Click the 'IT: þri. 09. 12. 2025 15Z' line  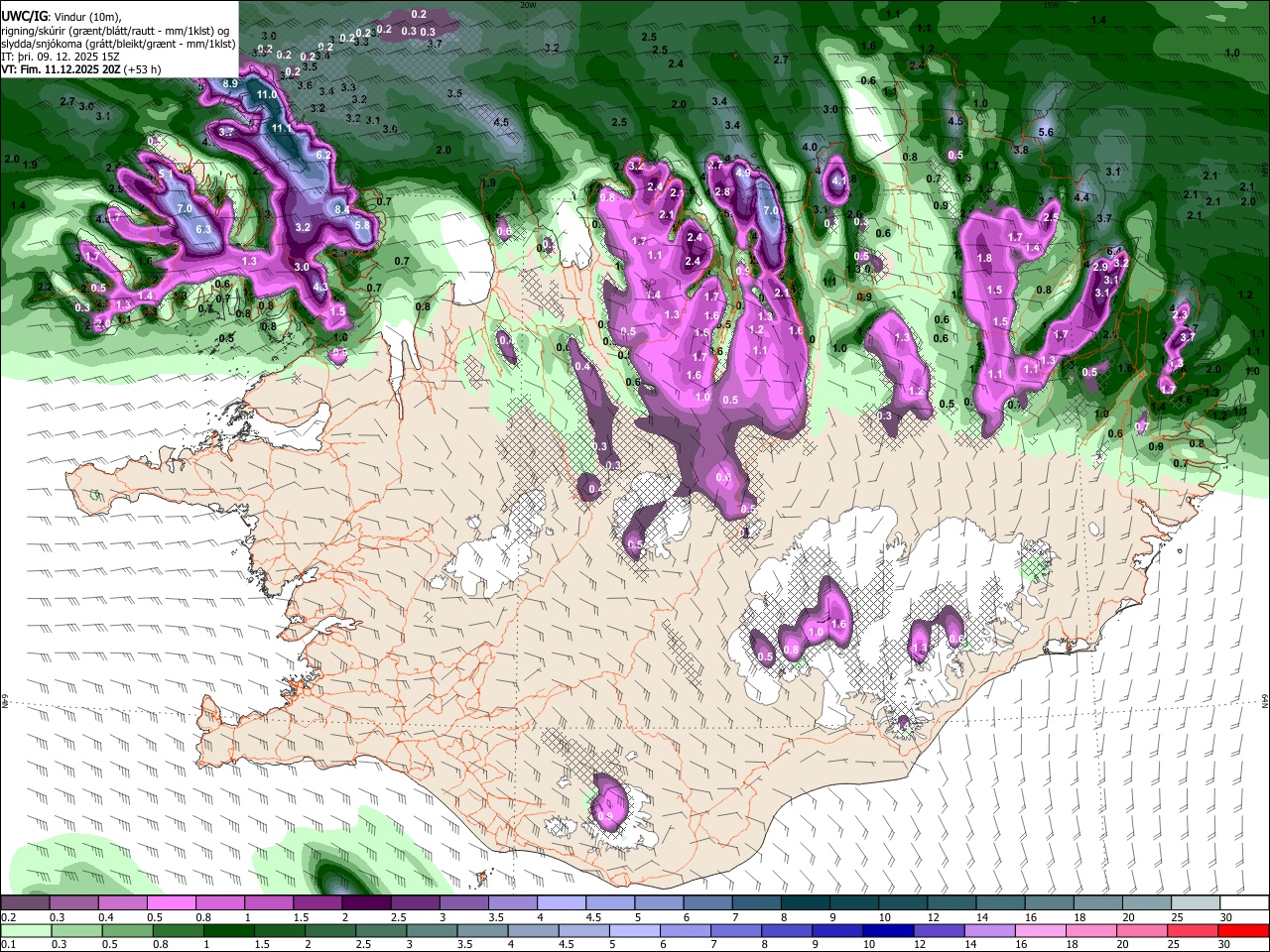point(61,57)
